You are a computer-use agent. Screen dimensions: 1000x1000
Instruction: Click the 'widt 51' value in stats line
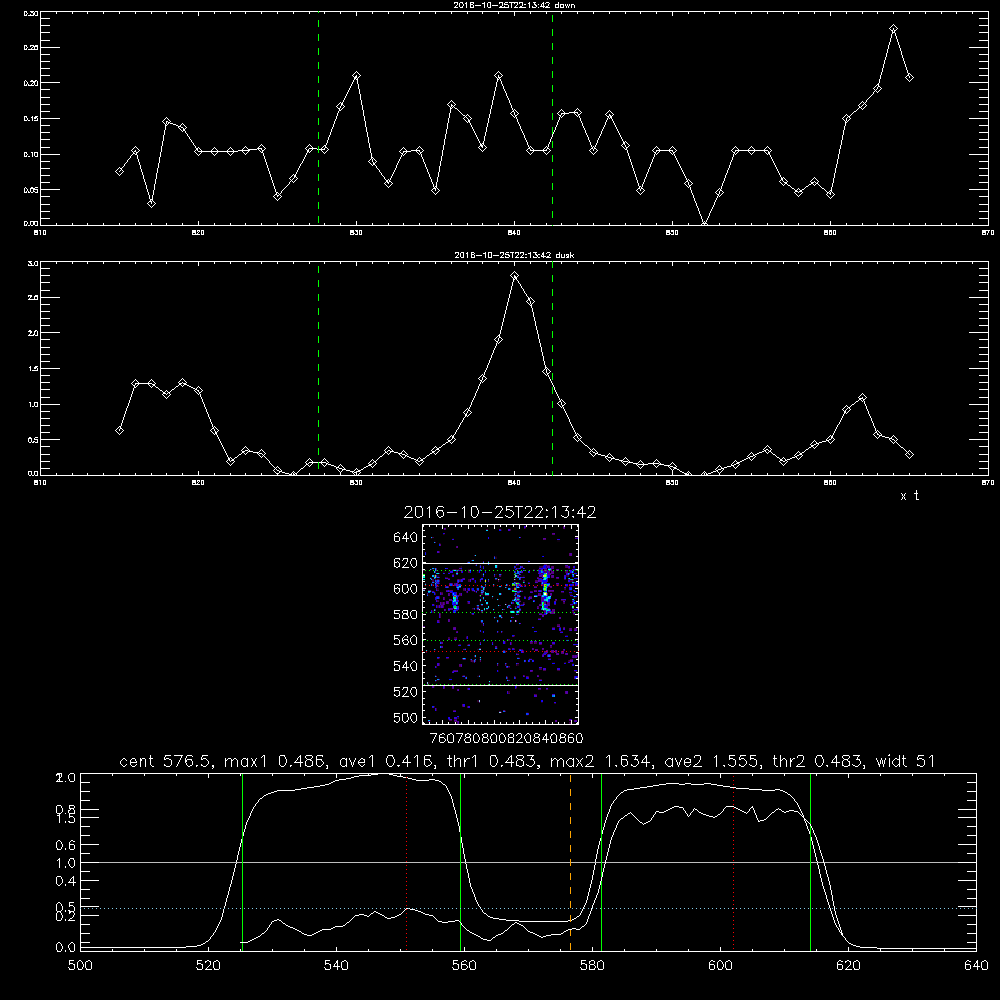906,761
